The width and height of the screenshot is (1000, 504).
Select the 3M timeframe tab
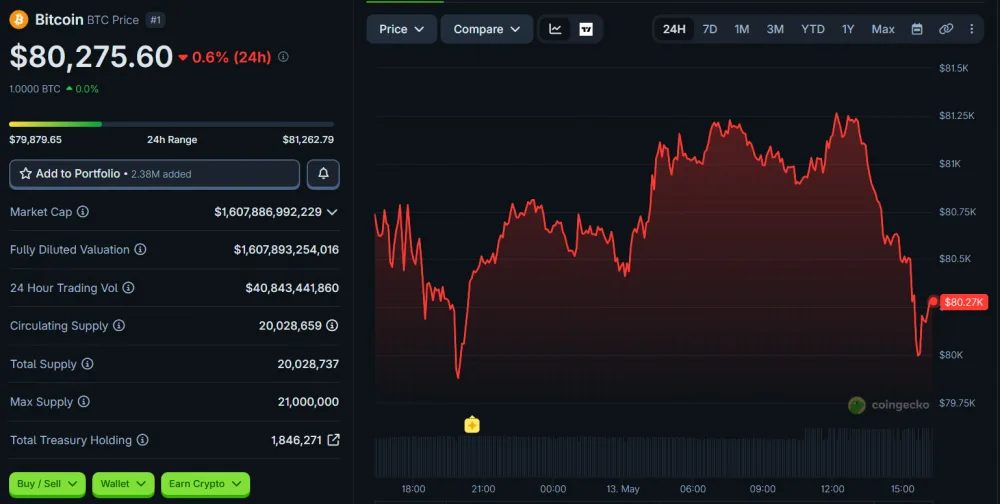point(775,29)
